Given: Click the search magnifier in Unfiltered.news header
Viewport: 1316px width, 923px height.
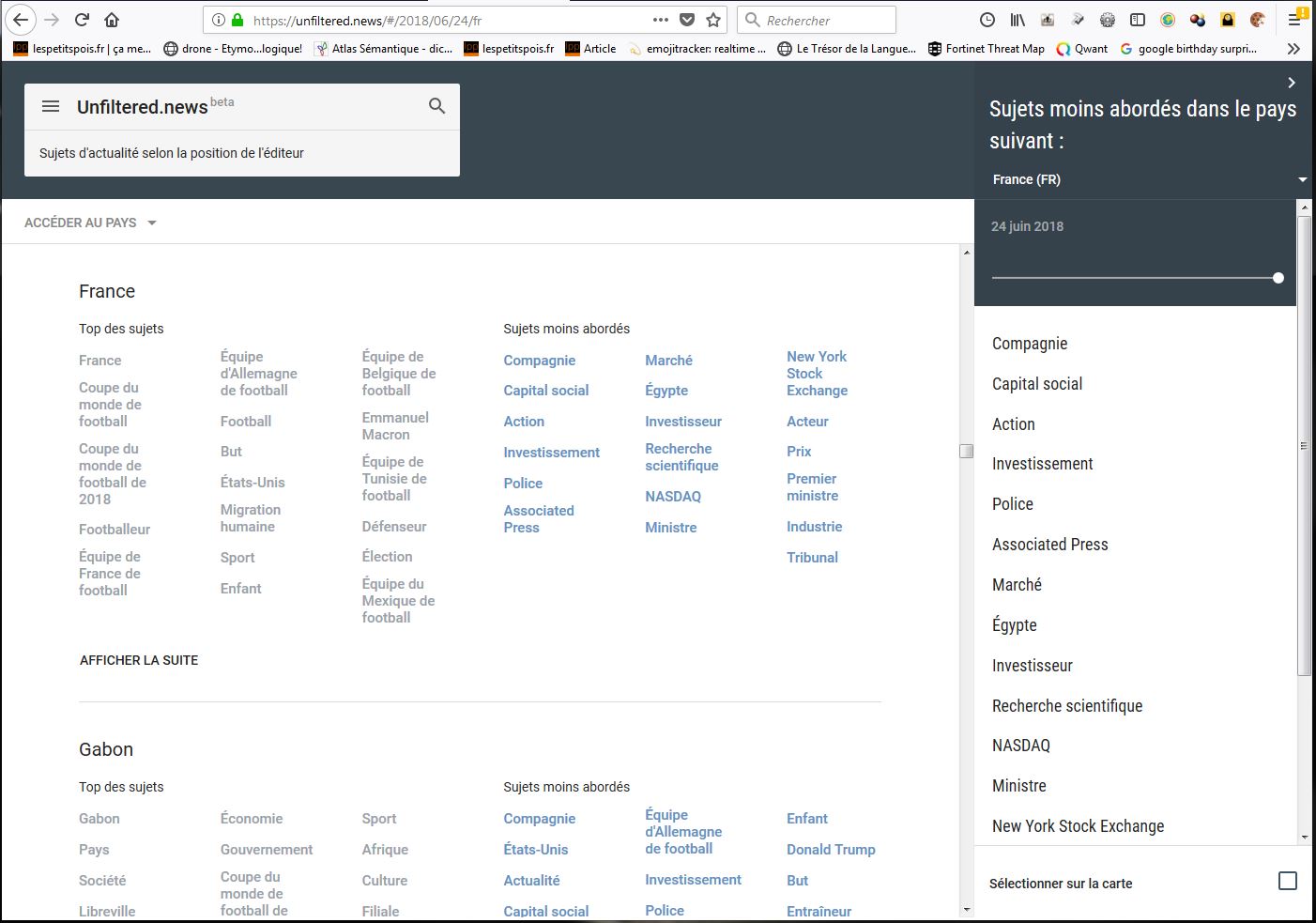Looking at the screenshot, I should [x=436, y=106].
